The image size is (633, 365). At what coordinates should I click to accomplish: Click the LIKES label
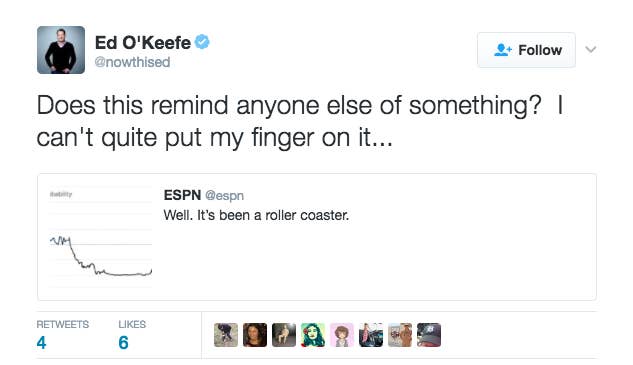(132, 324)
